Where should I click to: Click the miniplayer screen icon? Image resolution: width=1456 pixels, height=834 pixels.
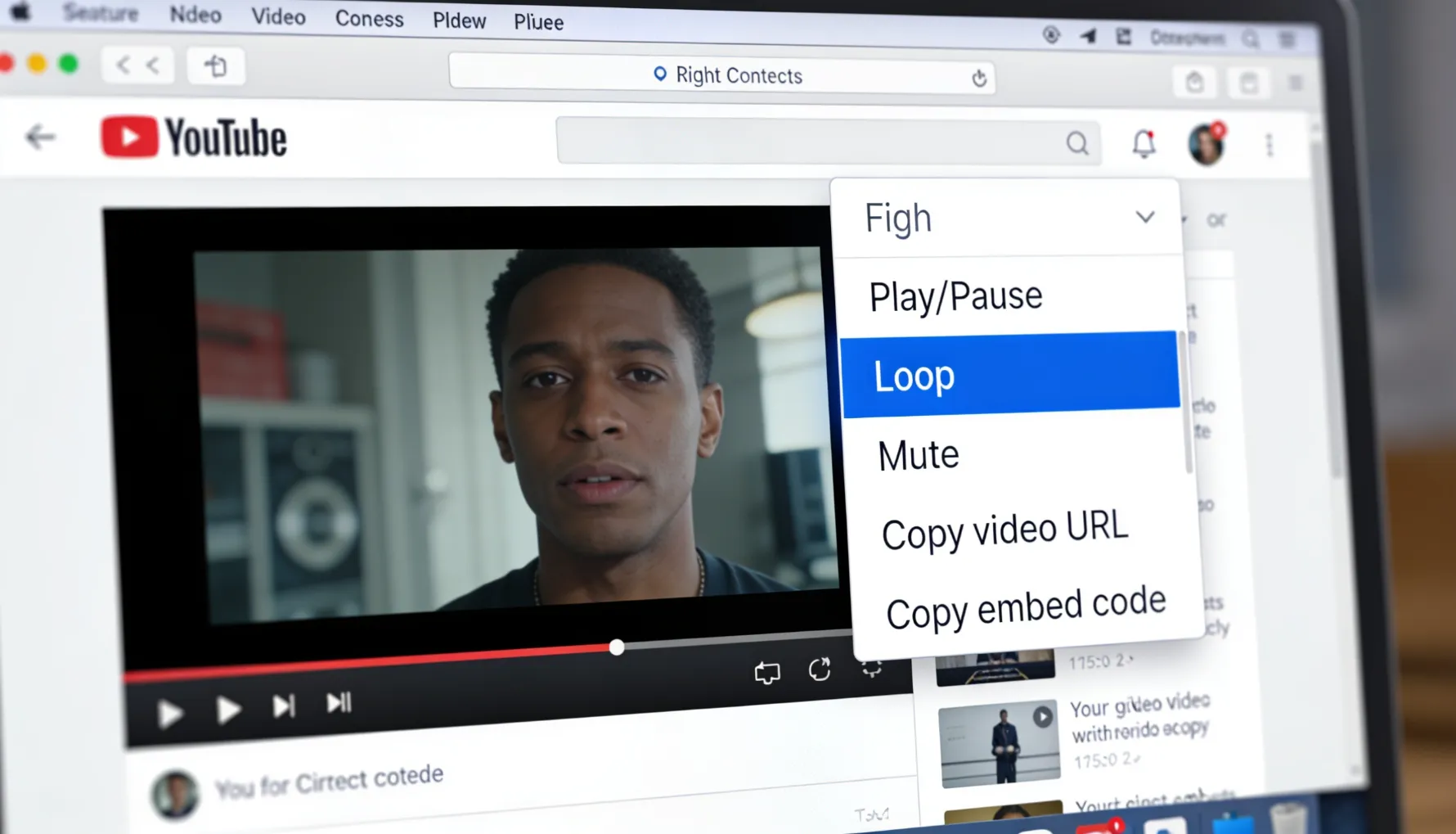(766, 673)
